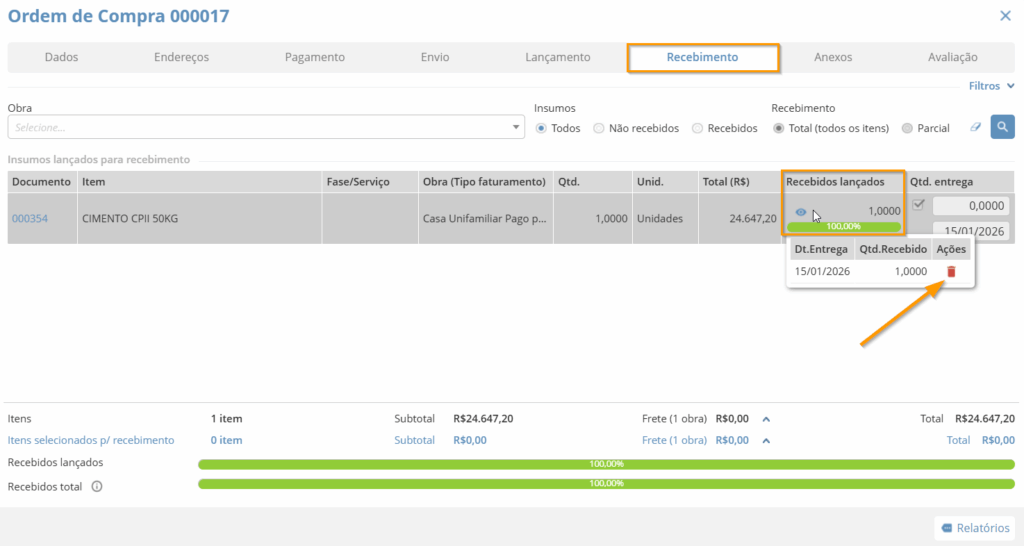The width and height of the screenshot is (1024, 546).
Task: Click info icon beside Recebidos total
Action: [x=97, y=487]
